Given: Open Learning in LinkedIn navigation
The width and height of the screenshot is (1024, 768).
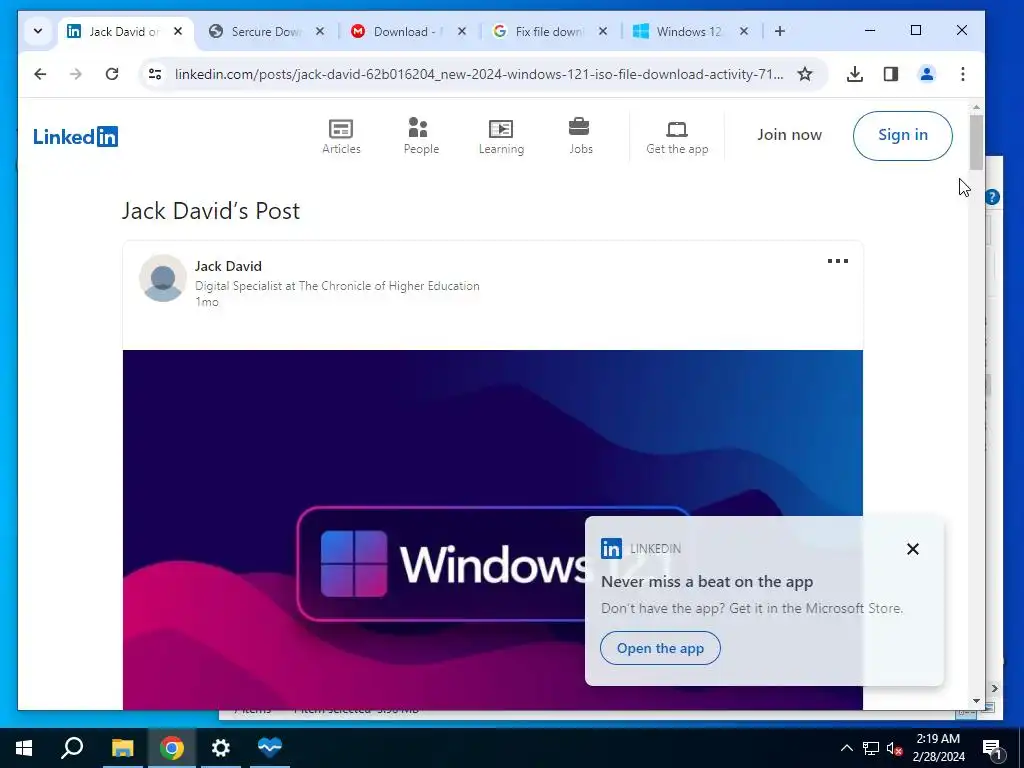Looking at the screenshot, I should point(501,136).
